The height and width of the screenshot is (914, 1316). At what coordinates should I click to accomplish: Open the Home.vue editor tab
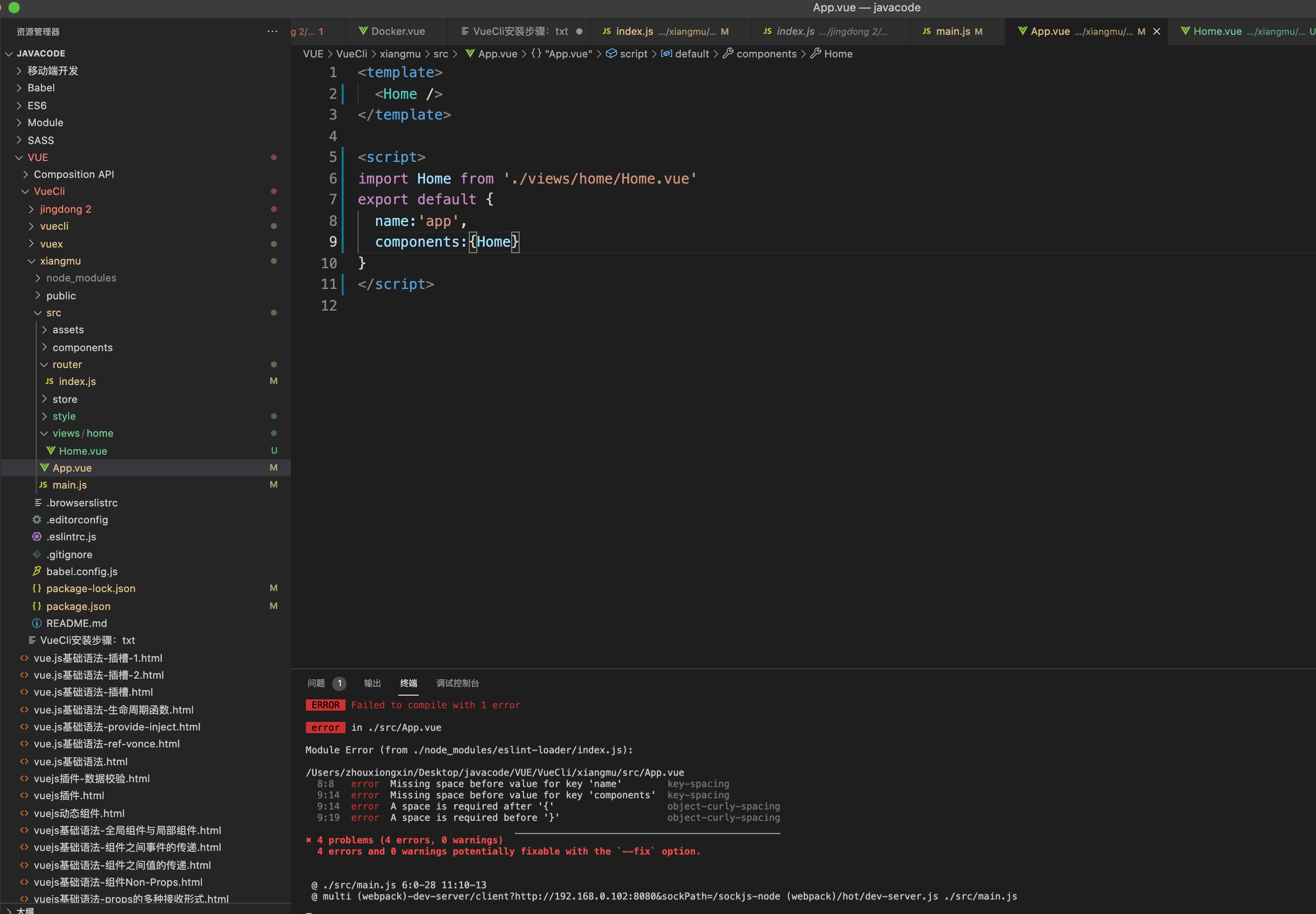click(1241, 32)
